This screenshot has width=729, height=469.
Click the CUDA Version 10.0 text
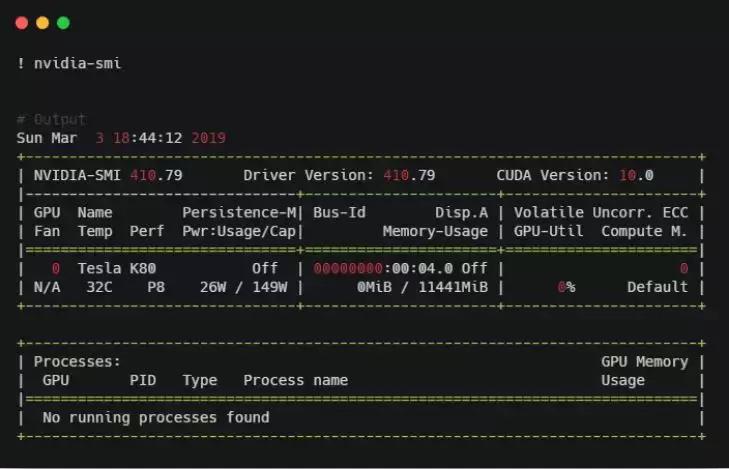tap(574, 175)
